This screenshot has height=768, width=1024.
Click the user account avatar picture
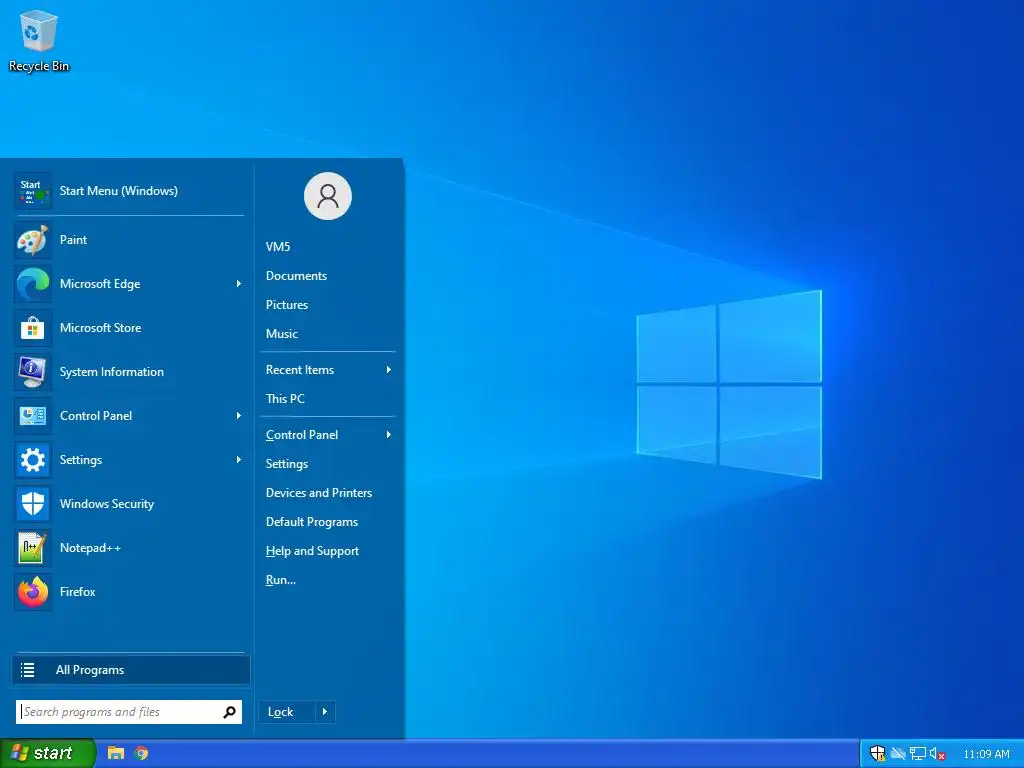328,196
